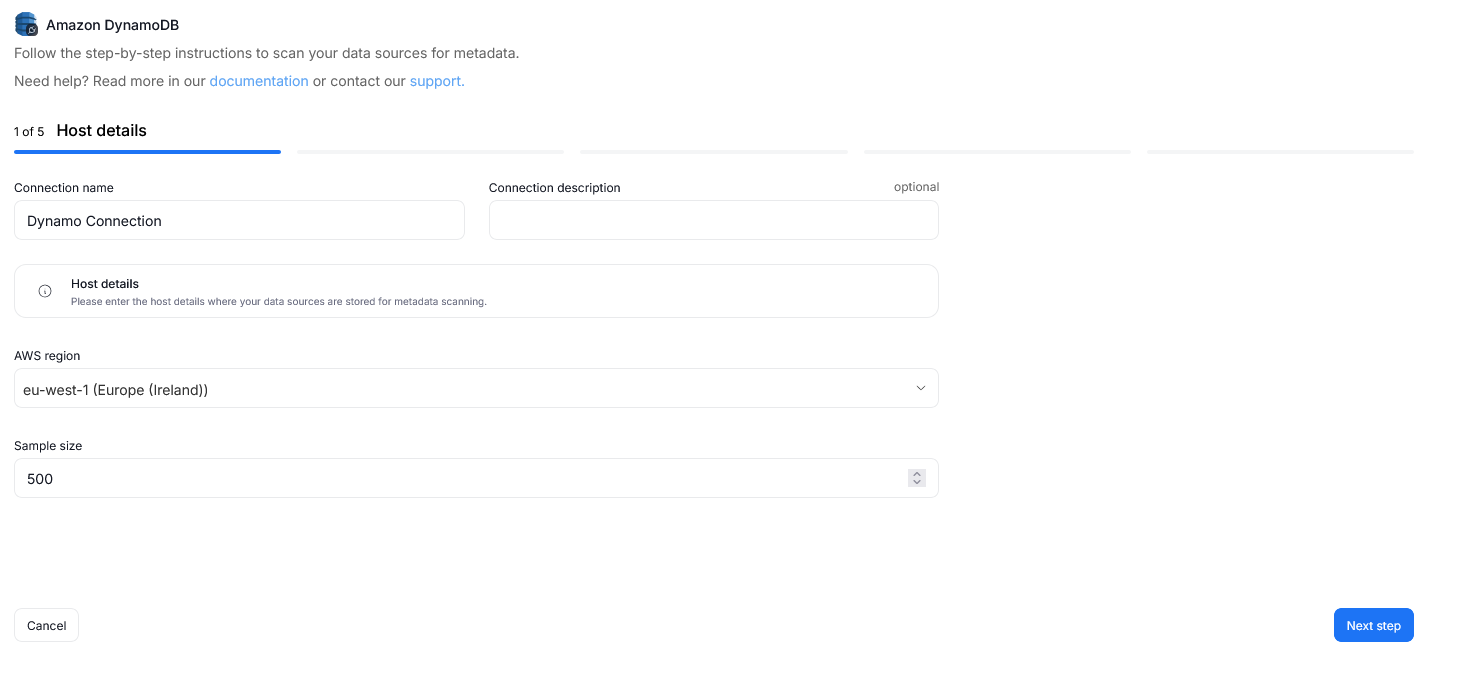Click the 'Host details' step heading
Screen dimensions: 1467x694
coord(102,131)
